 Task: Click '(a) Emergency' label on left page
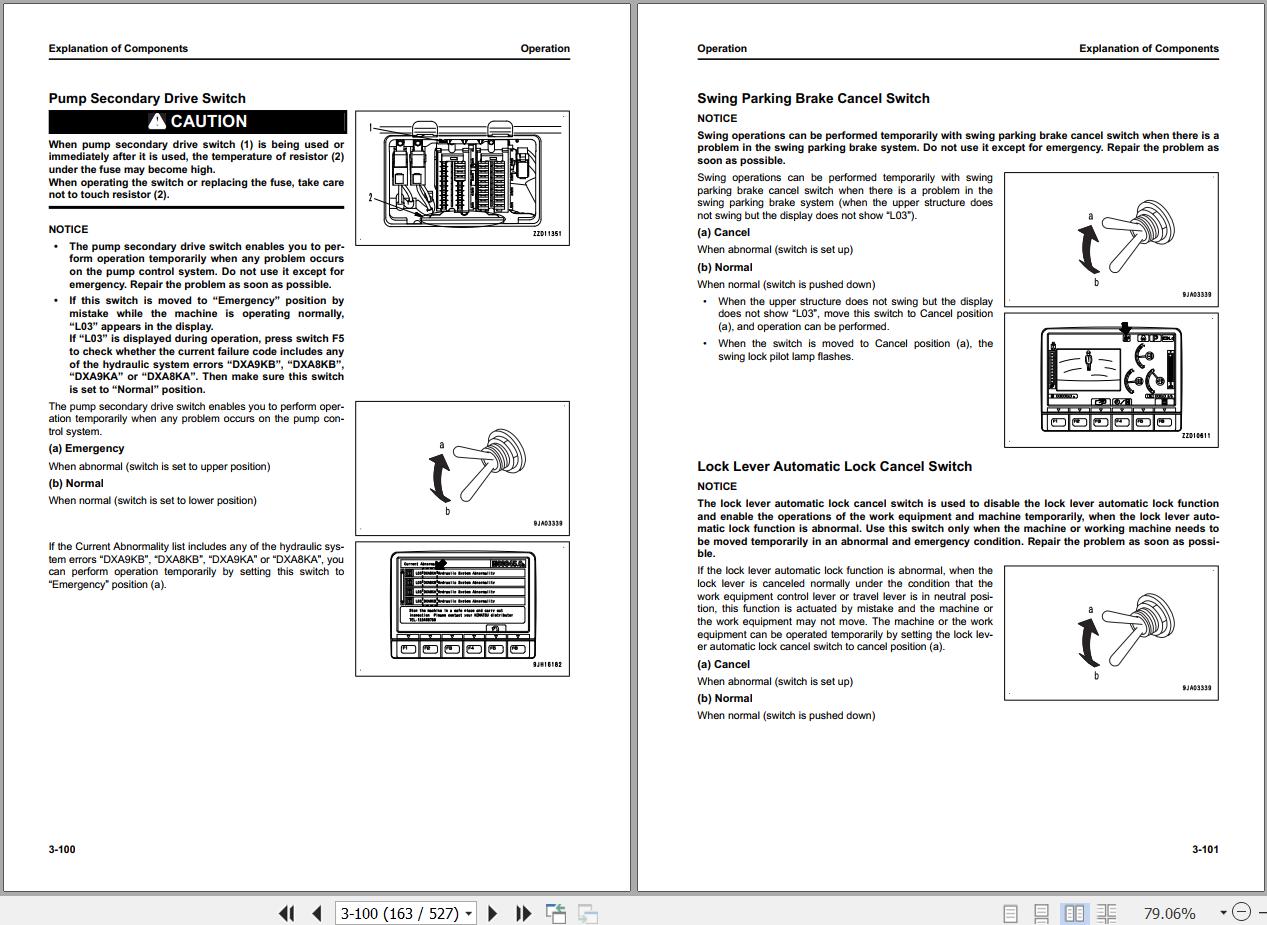pyautogui.click(x=86, y=449)
